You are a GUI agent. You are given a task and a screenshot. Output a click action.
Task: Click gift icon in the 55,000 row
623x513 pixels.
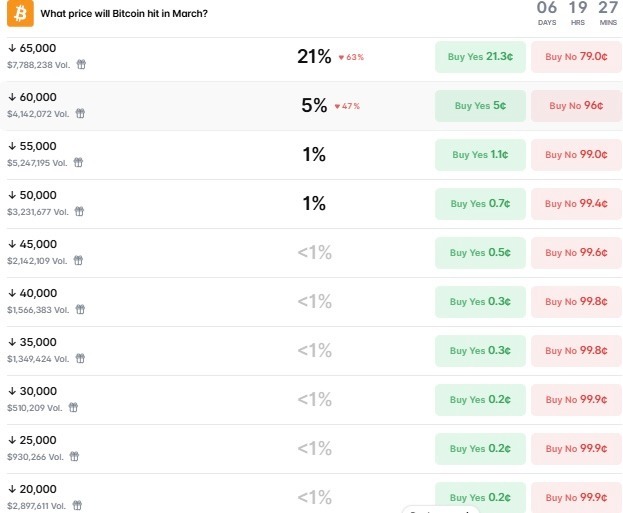(77, 162)
